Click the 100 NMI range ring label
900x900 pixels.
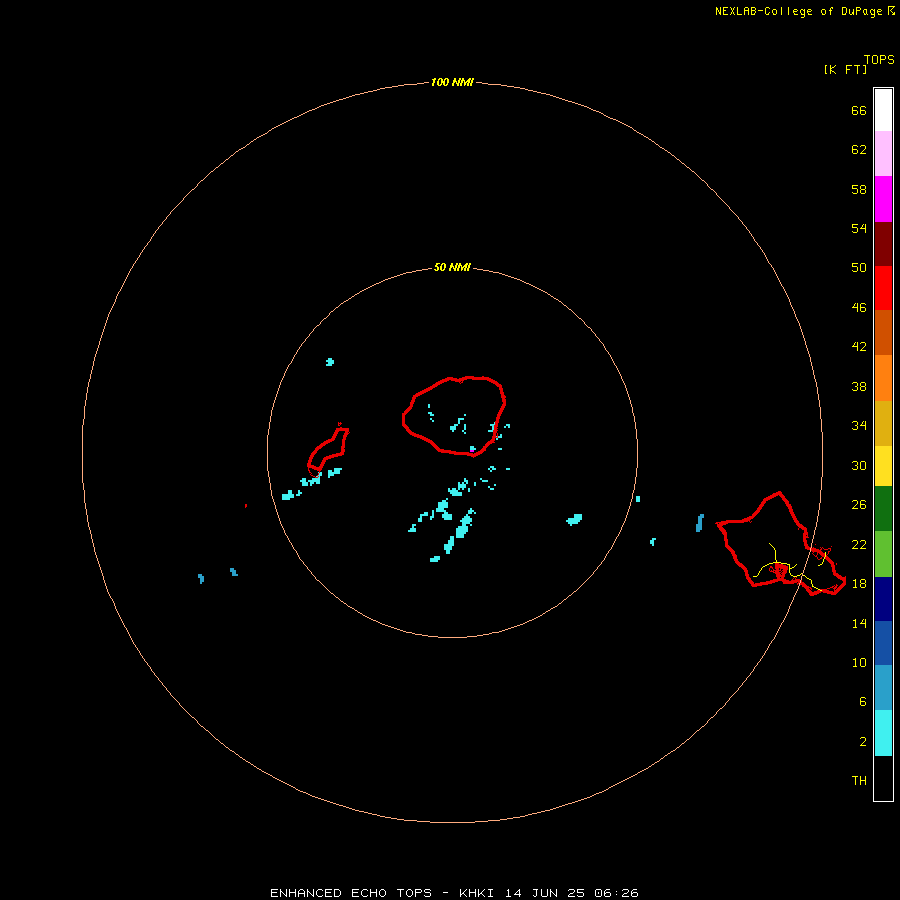pyautogui.click(x=452, y=82)
